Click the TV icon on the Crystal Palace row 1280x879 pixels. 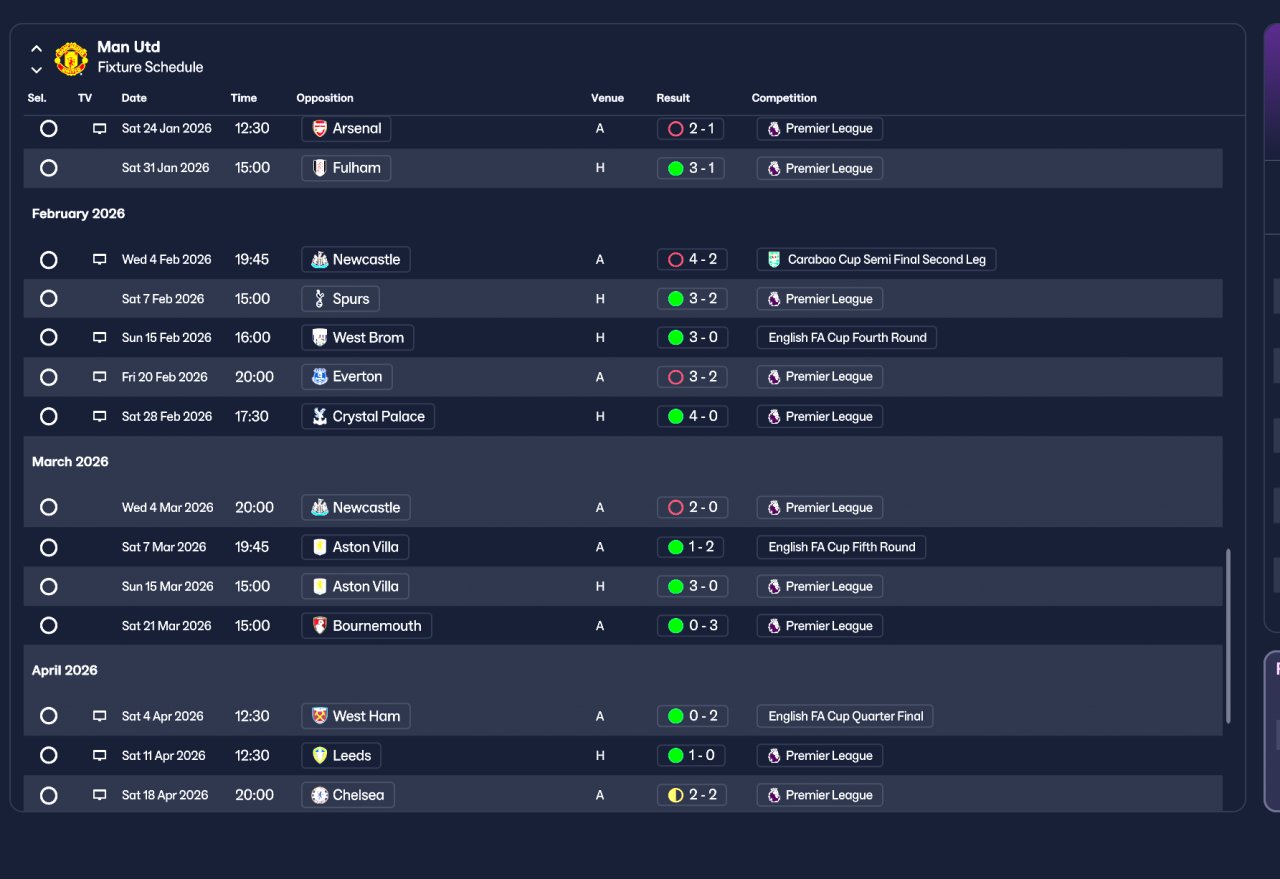(99, 416)
